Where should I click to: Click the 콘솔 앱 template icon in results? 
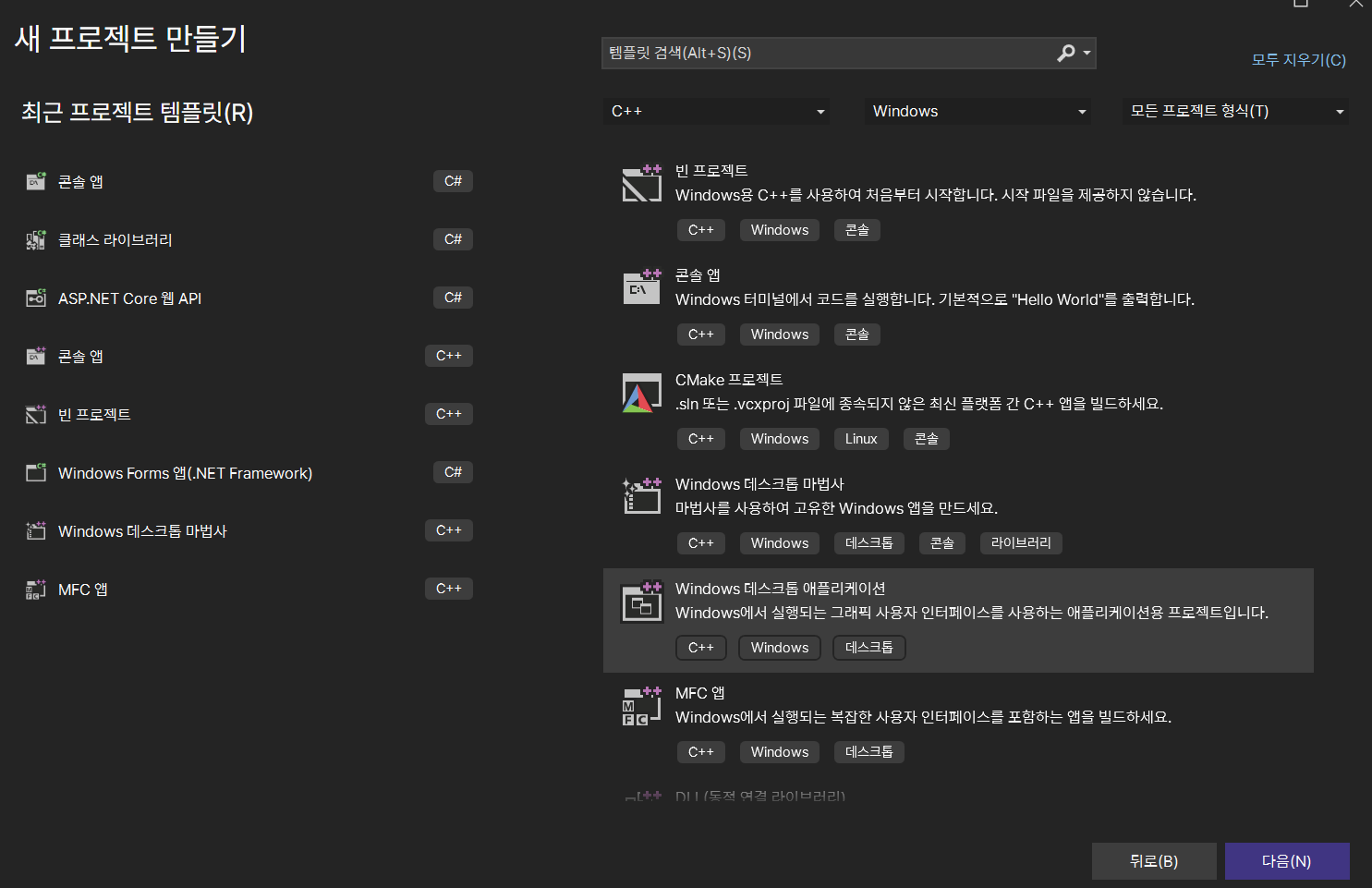coord(642,287)
